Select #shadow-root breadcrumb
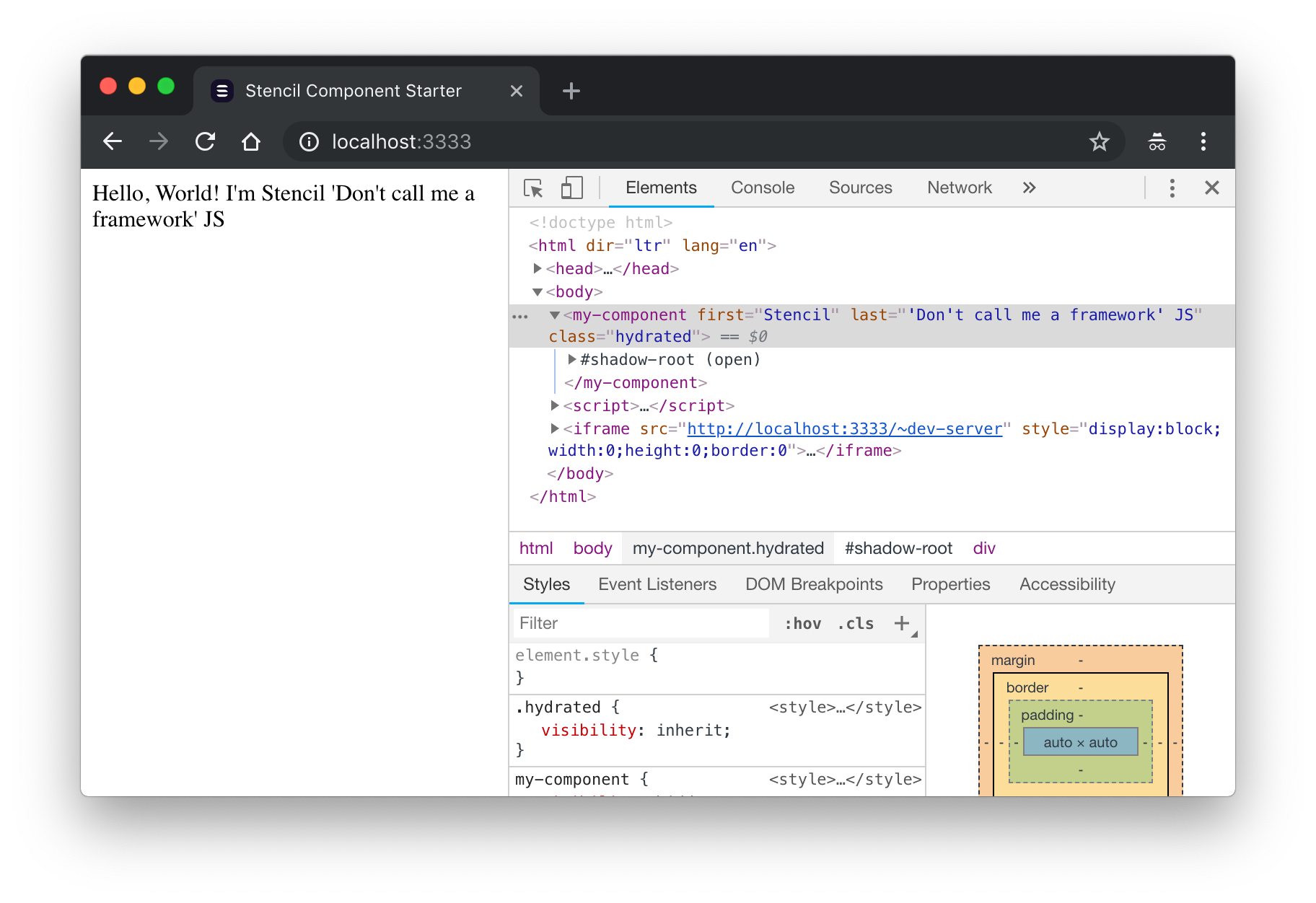Screen dimensions: 1316x903 (898, 548)
